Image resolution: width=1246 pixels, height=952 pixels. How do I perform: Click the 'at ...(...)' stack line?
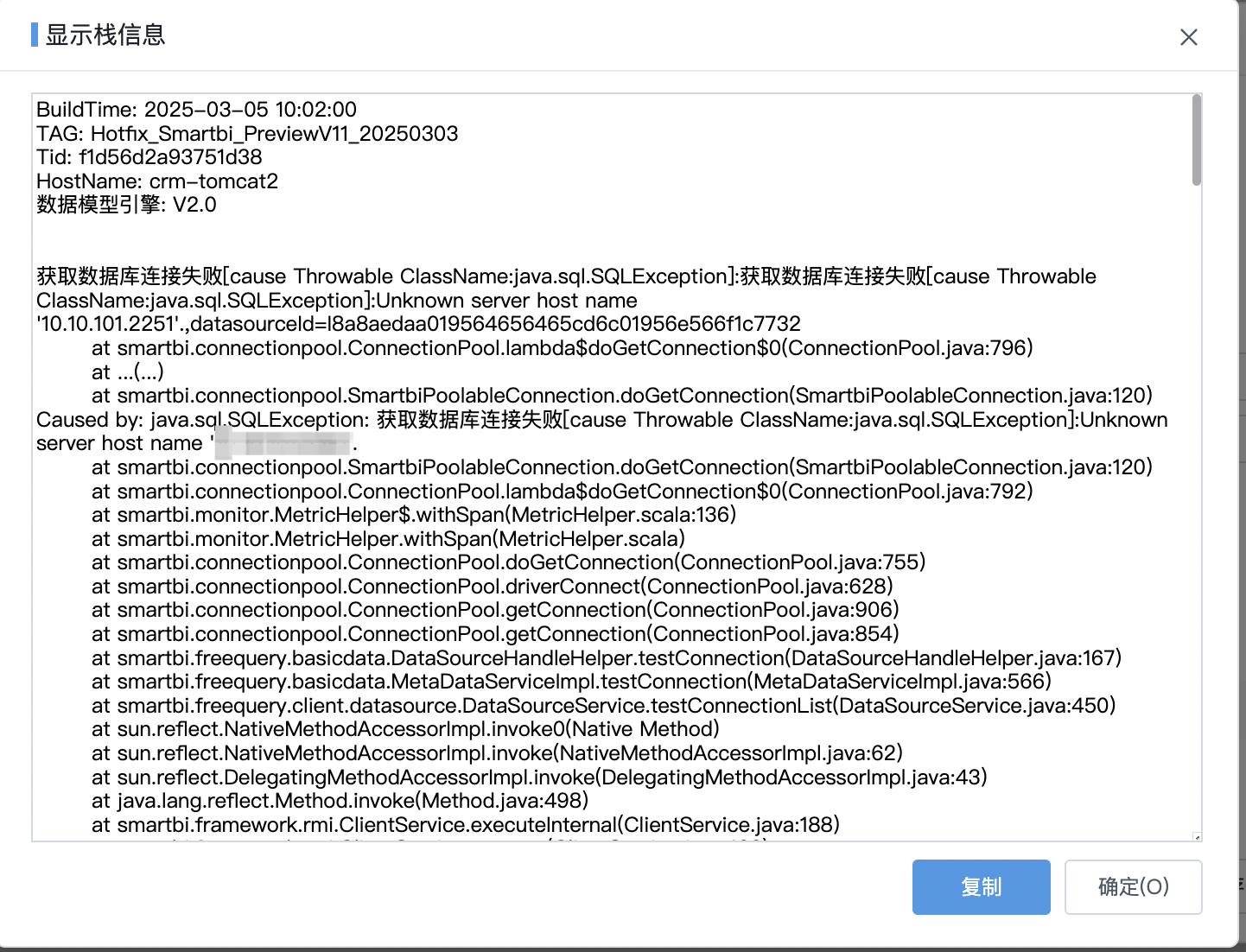[128, 371]
